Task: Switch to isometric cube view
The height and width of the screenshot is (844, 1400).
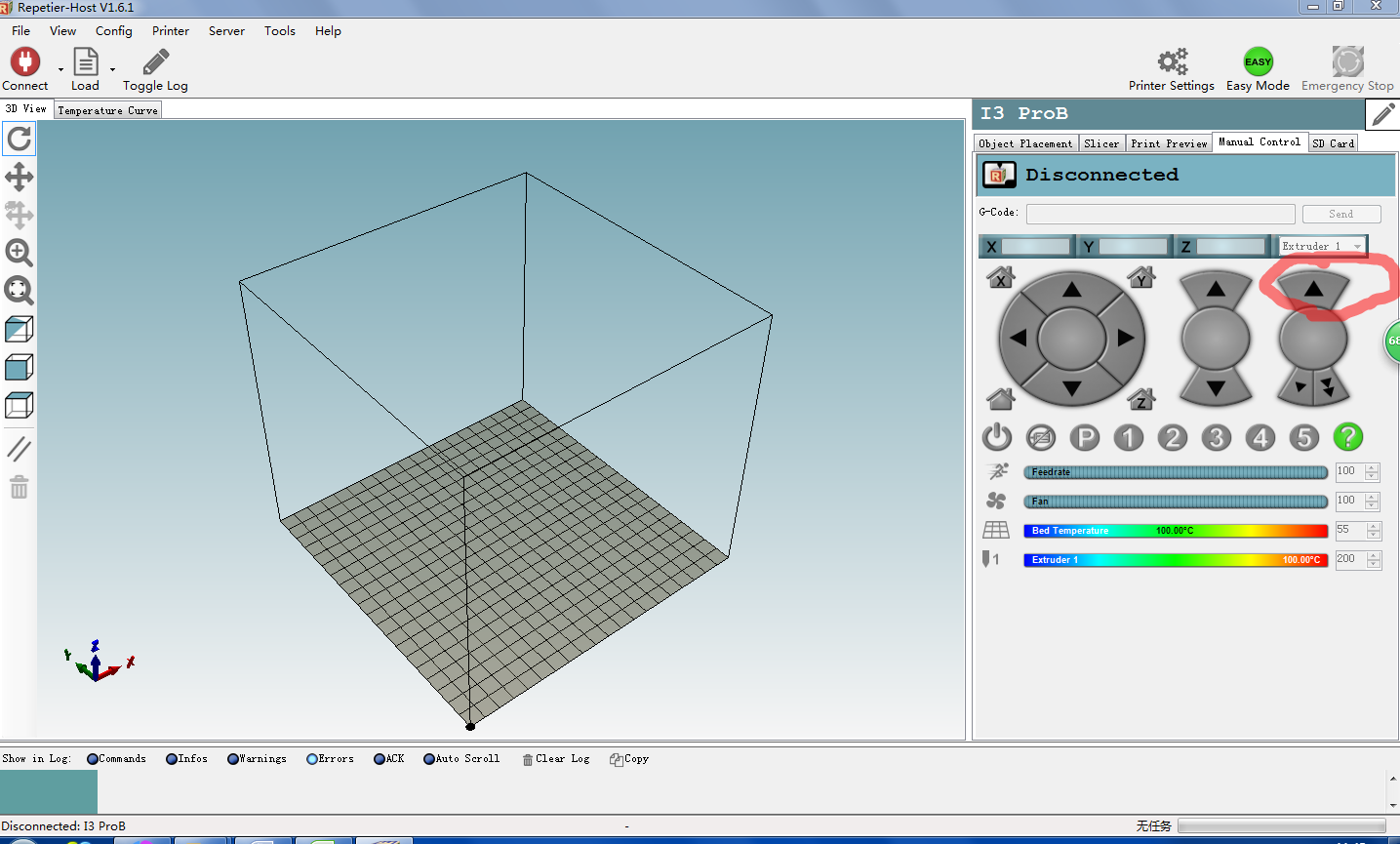Action: (x=19, y=329)
